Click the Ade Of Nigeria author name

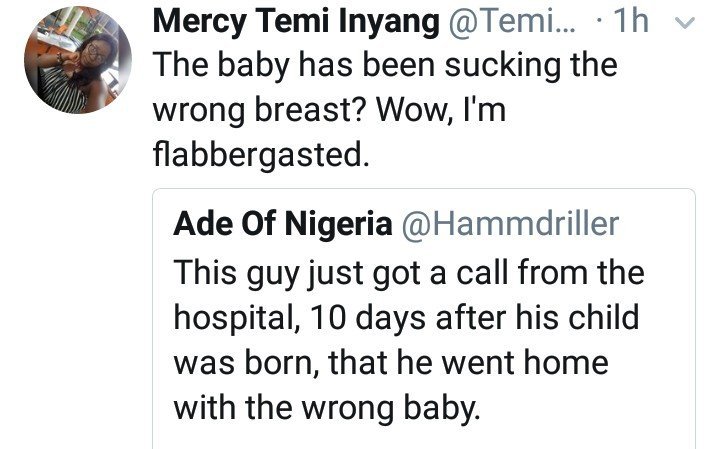[282, 224]
